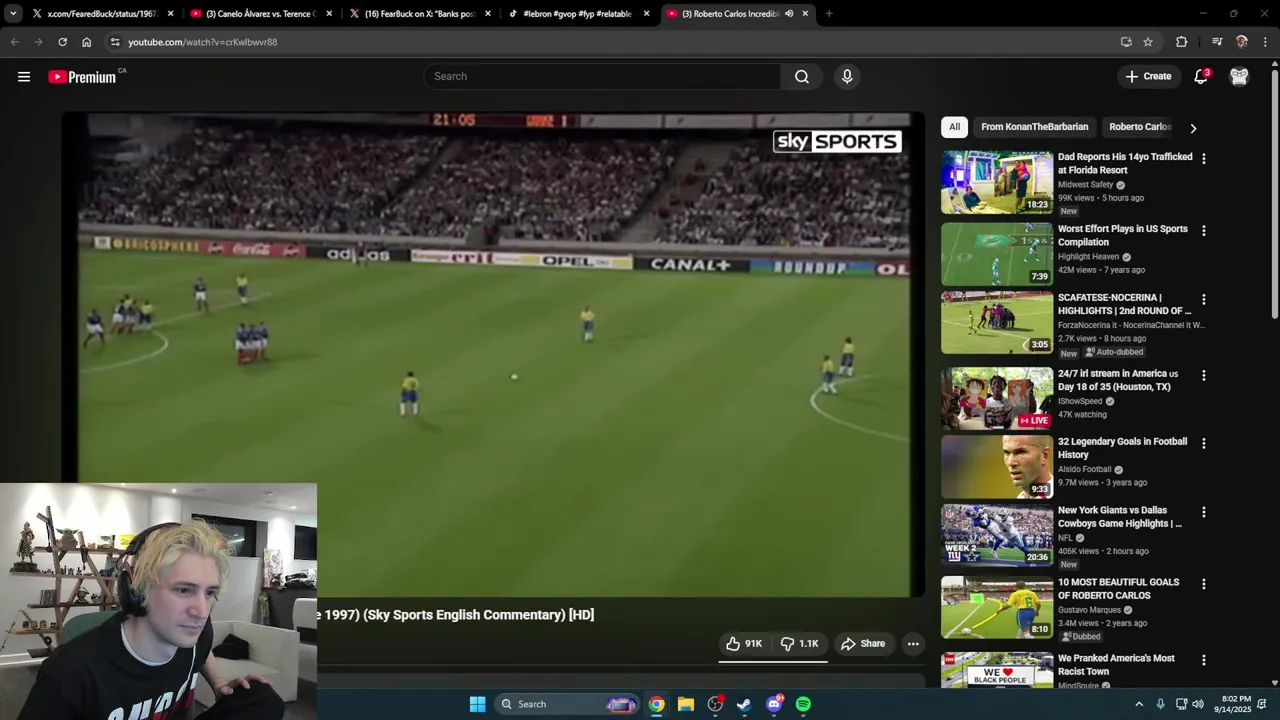Start voice search with microphone icon
This screenshot has height=720, width=1280.
pos(847,77)
